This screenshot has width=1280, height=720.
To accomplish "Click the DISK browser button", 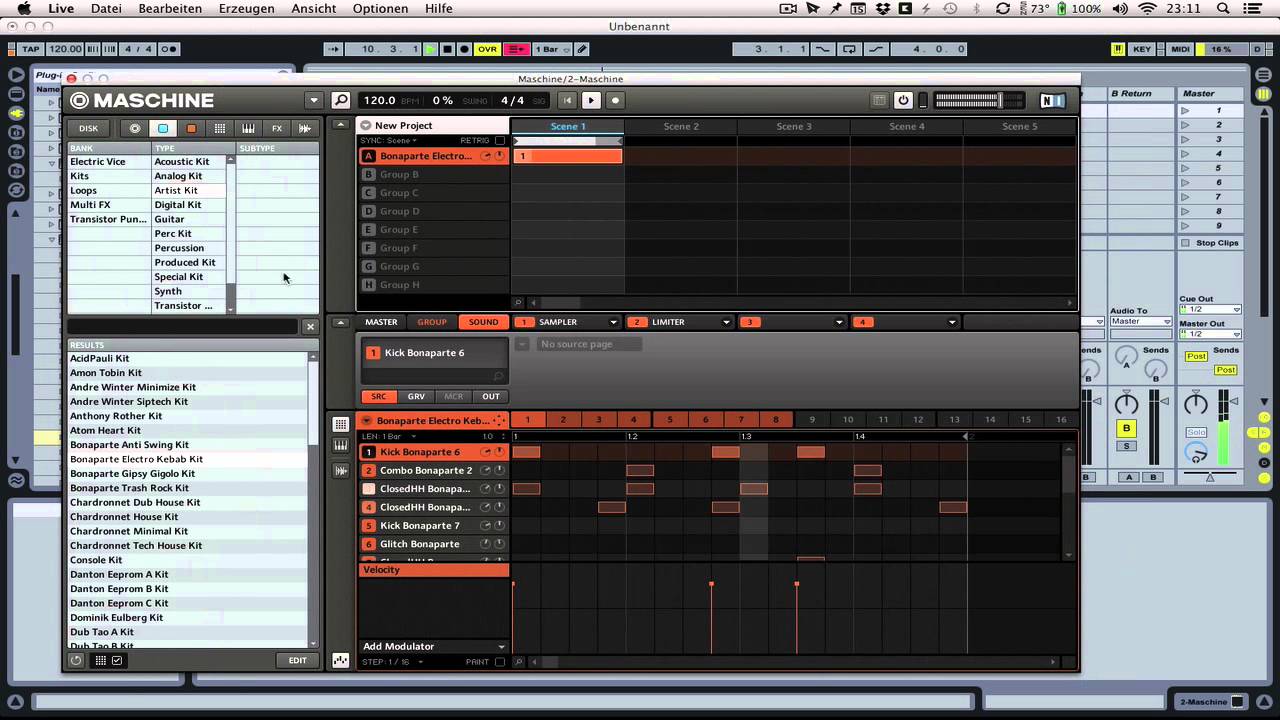I will pyautogui.click(x=89, y=128).
